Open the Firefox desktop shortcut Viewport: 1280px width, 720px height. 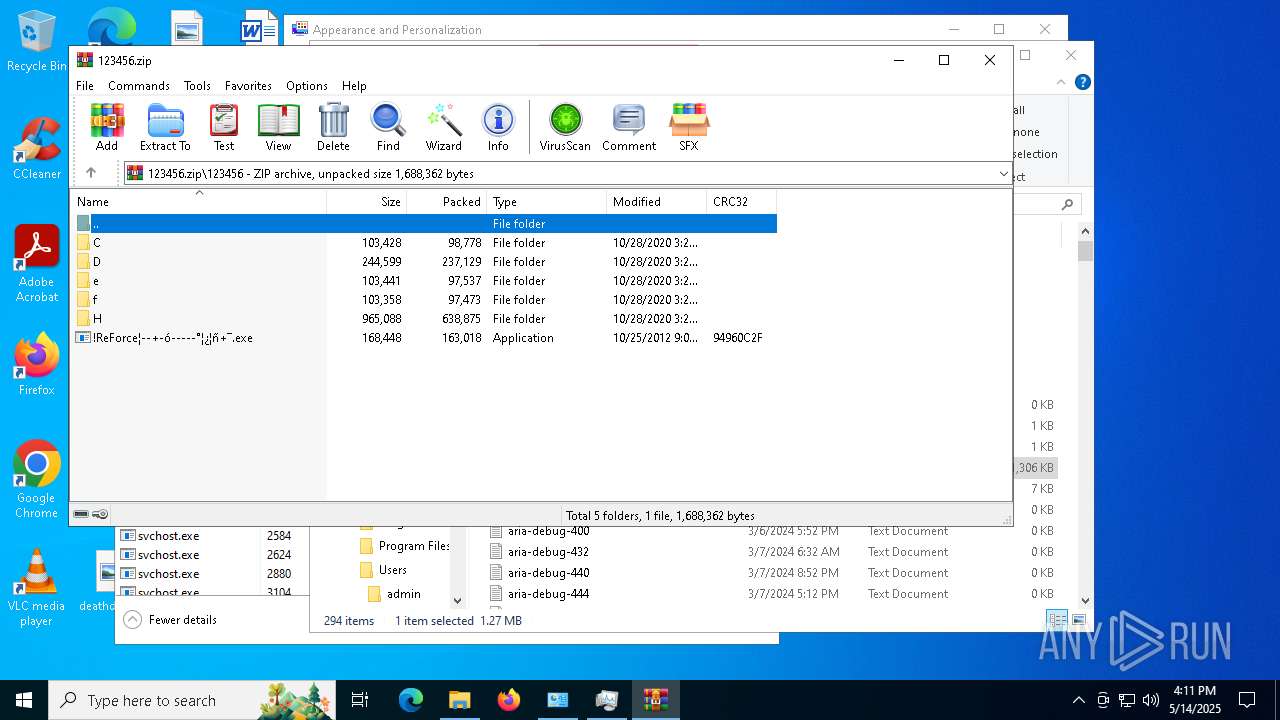(x=37, y=364)
